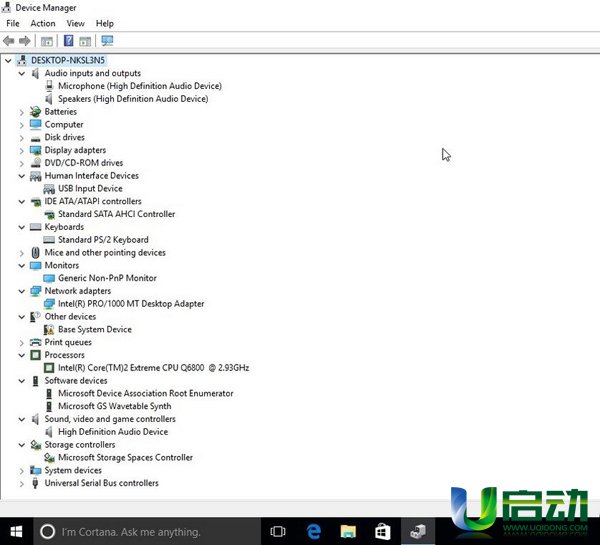The width and height of the screenshot is (600, 545).
Task: Select Standard SATA AHCI Controller
Action: click(x=117, y=214)
